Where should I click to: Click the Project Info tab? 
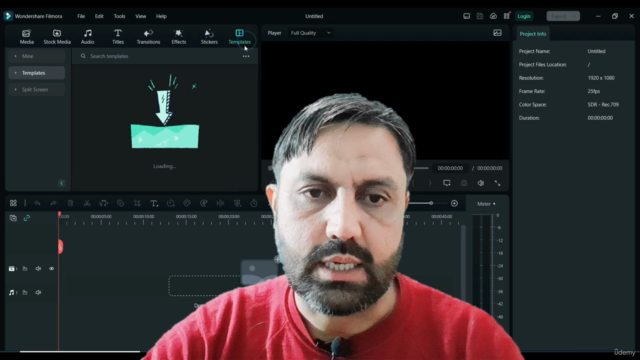(533, 34)
